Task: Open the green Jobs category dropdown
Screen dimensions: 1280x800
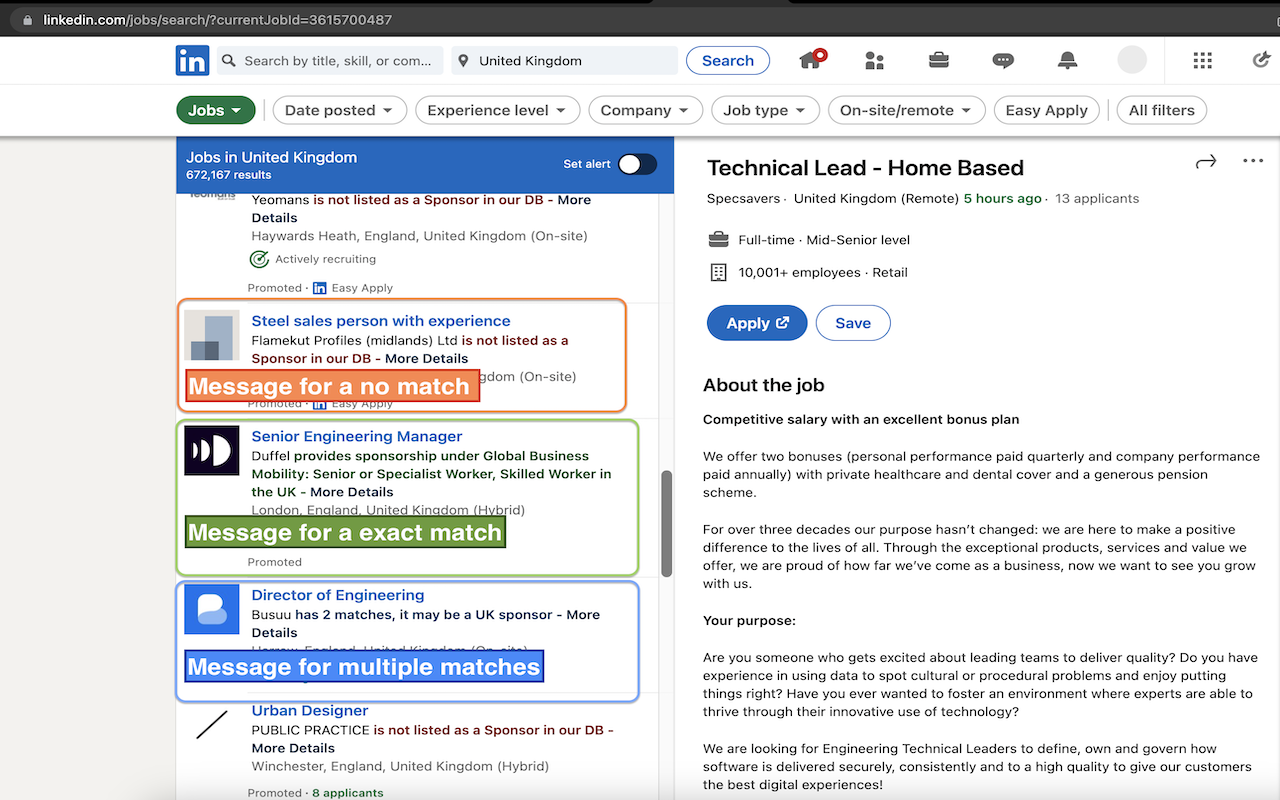Action: pyautogui.click(x=215, y=110)
